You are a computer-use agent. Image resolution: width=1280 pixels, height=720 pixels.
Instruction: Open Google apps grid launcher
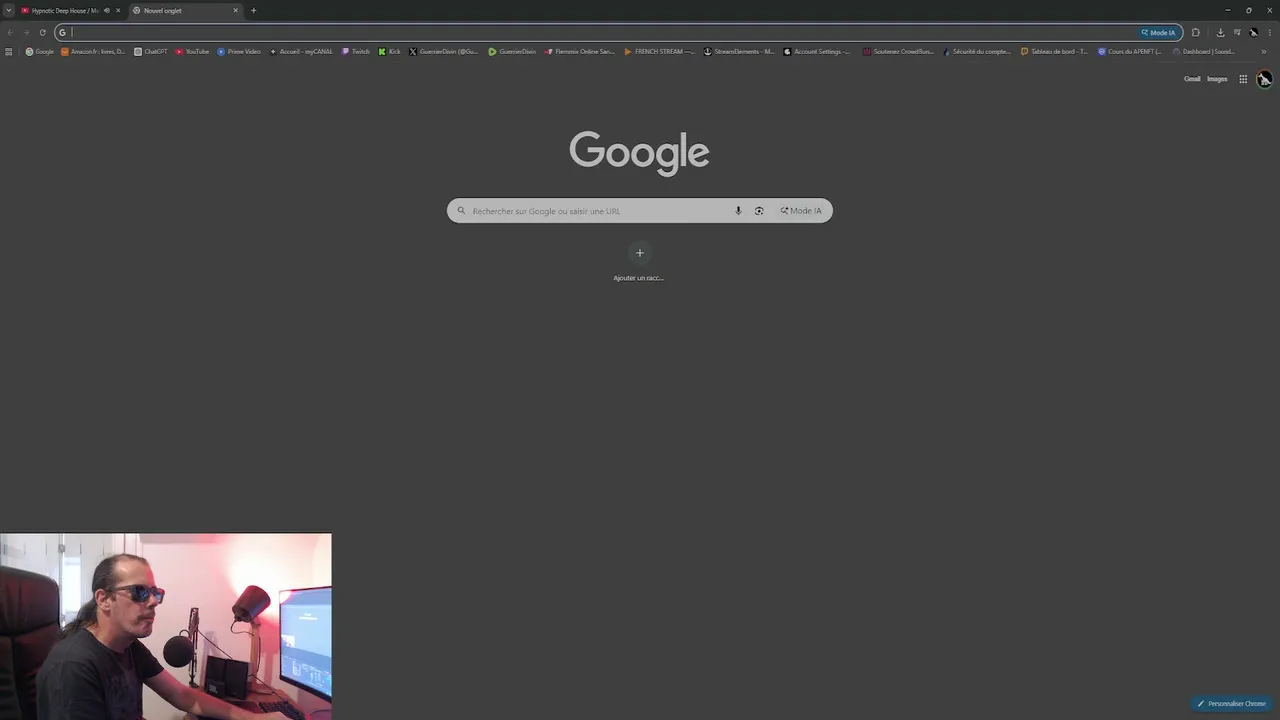click(x=1243, y=79)
